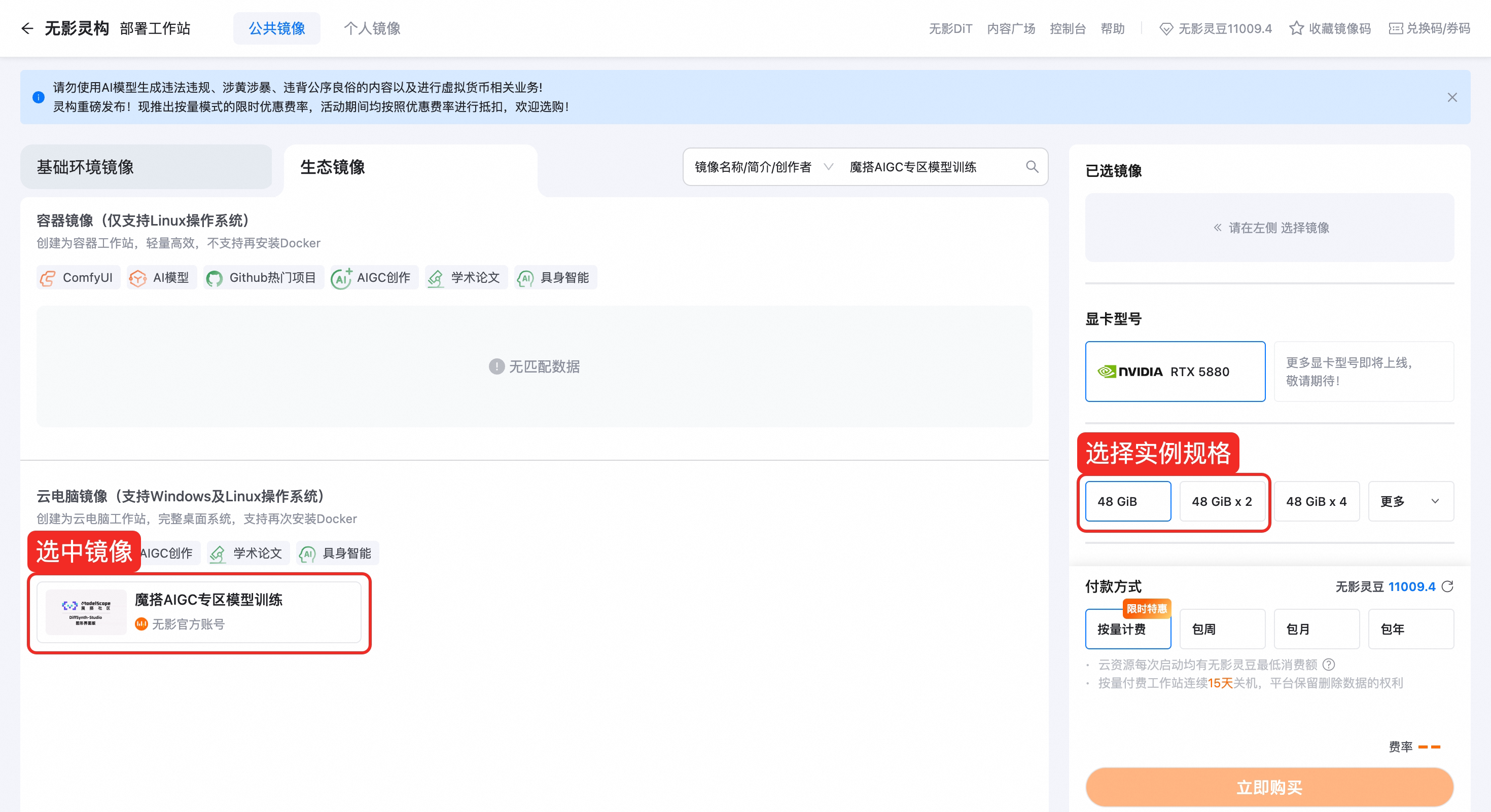Click the 学术论文 icon in container section
This screenshot has height=812, width=1491.
point(436,278)
